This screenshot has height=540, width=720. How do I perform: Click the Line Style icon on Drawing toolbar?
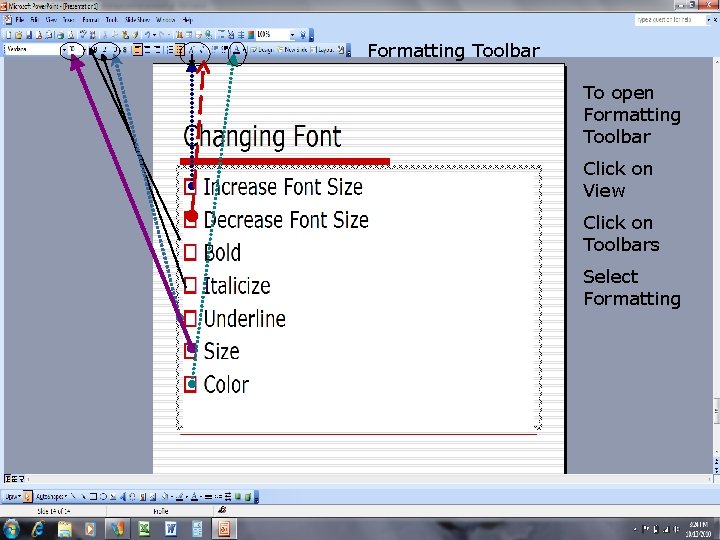click(x=208, y=496)
